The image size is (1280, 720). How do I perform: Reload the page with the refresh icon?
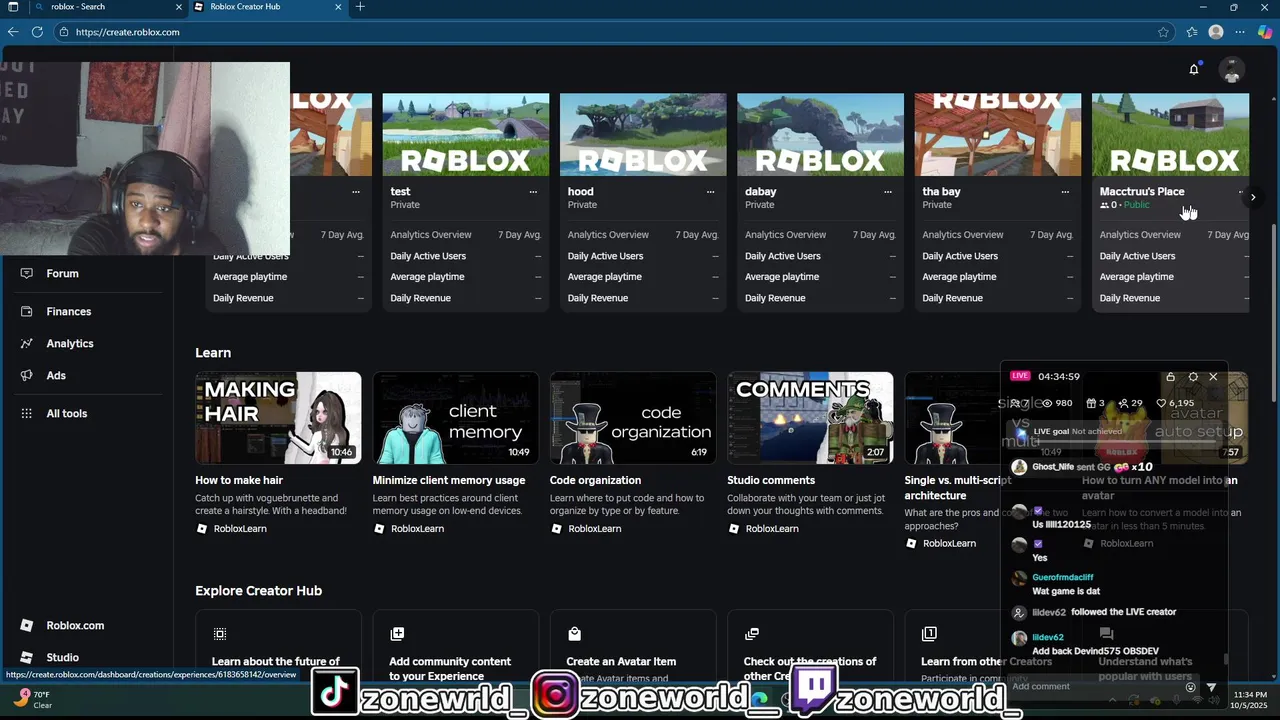tap(37, 32)
